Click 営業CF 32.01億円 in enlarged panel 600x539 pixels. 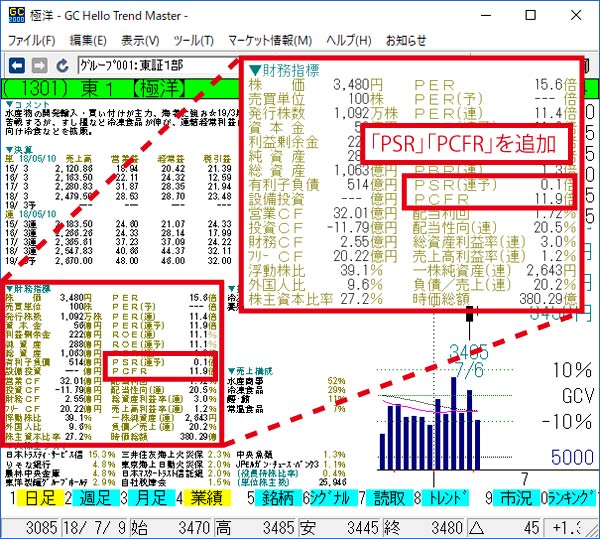tap(323, 213)
